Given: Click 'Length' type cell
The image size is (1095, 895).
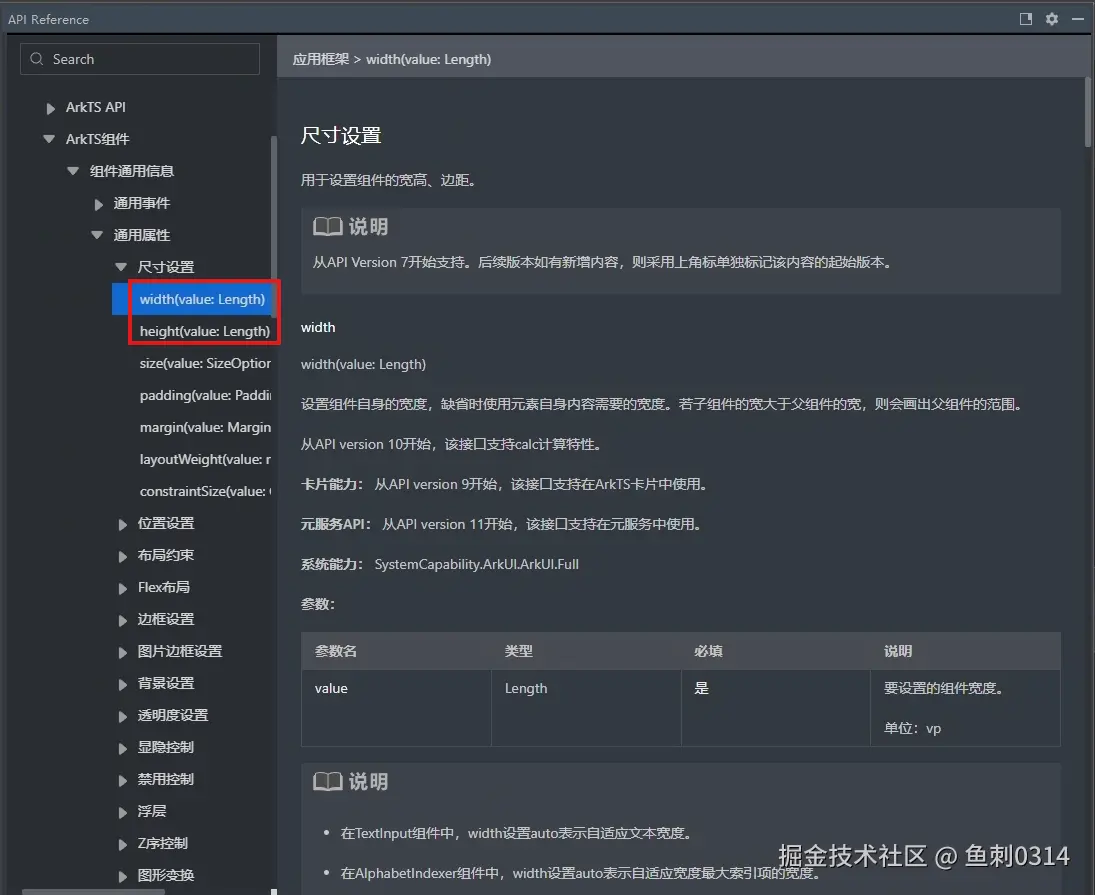Looking at the screenshot, I should click(x=526, y=688).
